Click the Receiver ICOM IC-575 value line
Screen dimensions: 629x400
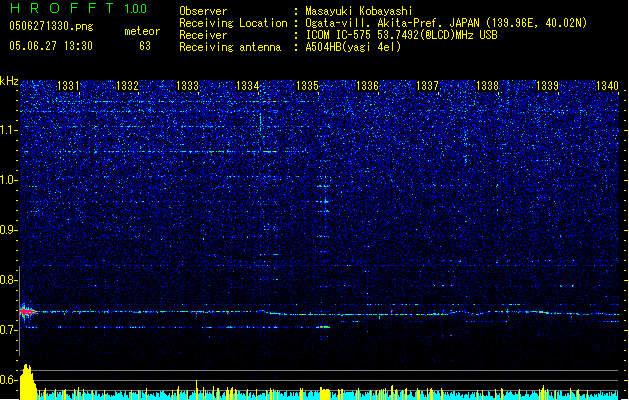coord(402,35)
